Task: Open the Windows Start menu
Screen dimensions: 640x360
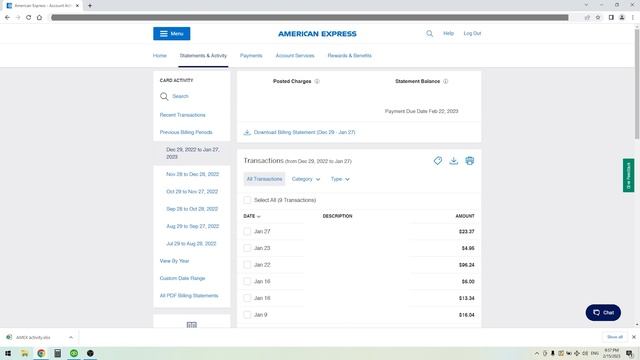Action: (x=8, y=353)
